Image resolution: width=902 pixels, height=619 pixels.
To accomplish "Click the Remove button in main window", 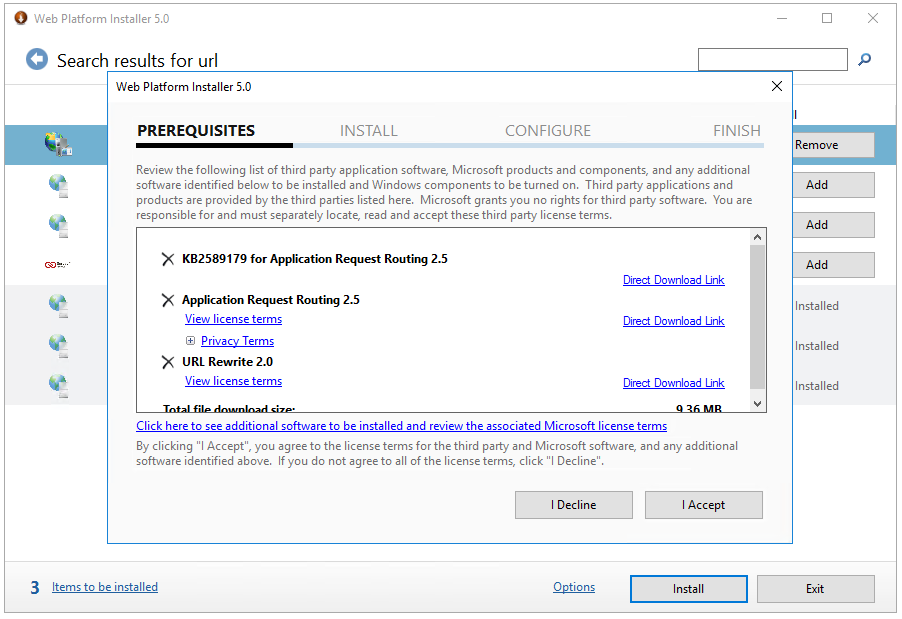I will point(833,145).
